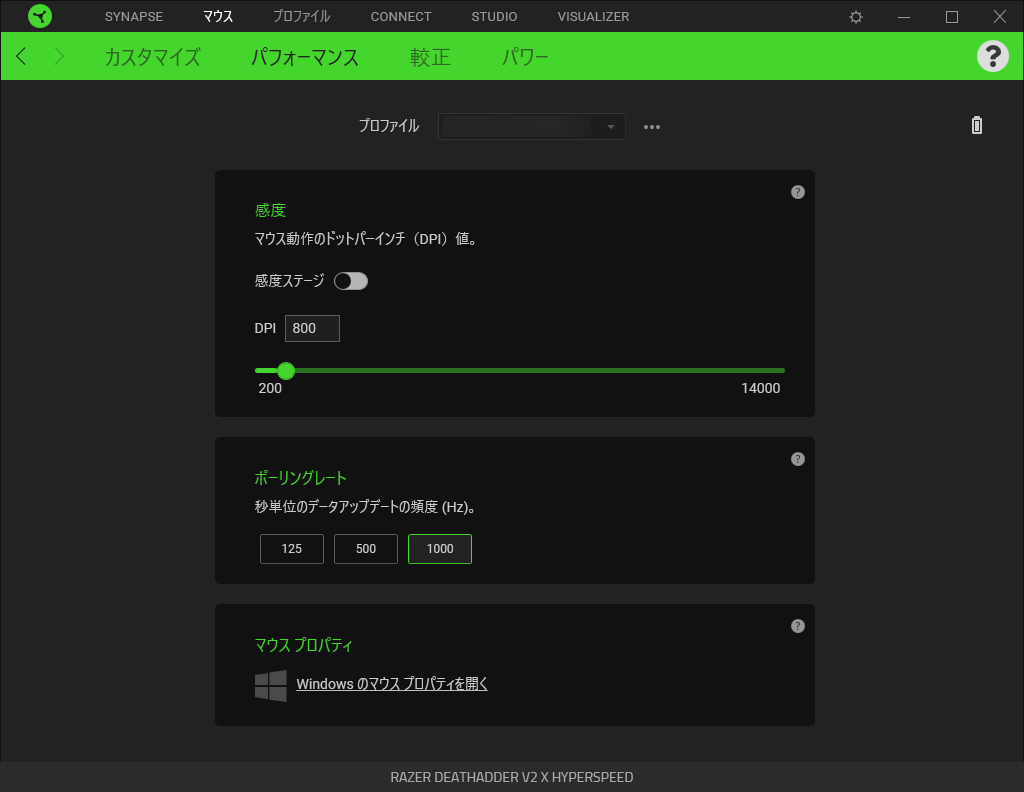Screen dimensions: 1024x792
Task: Show help for the ポーリングレート section
Action: 797,459
